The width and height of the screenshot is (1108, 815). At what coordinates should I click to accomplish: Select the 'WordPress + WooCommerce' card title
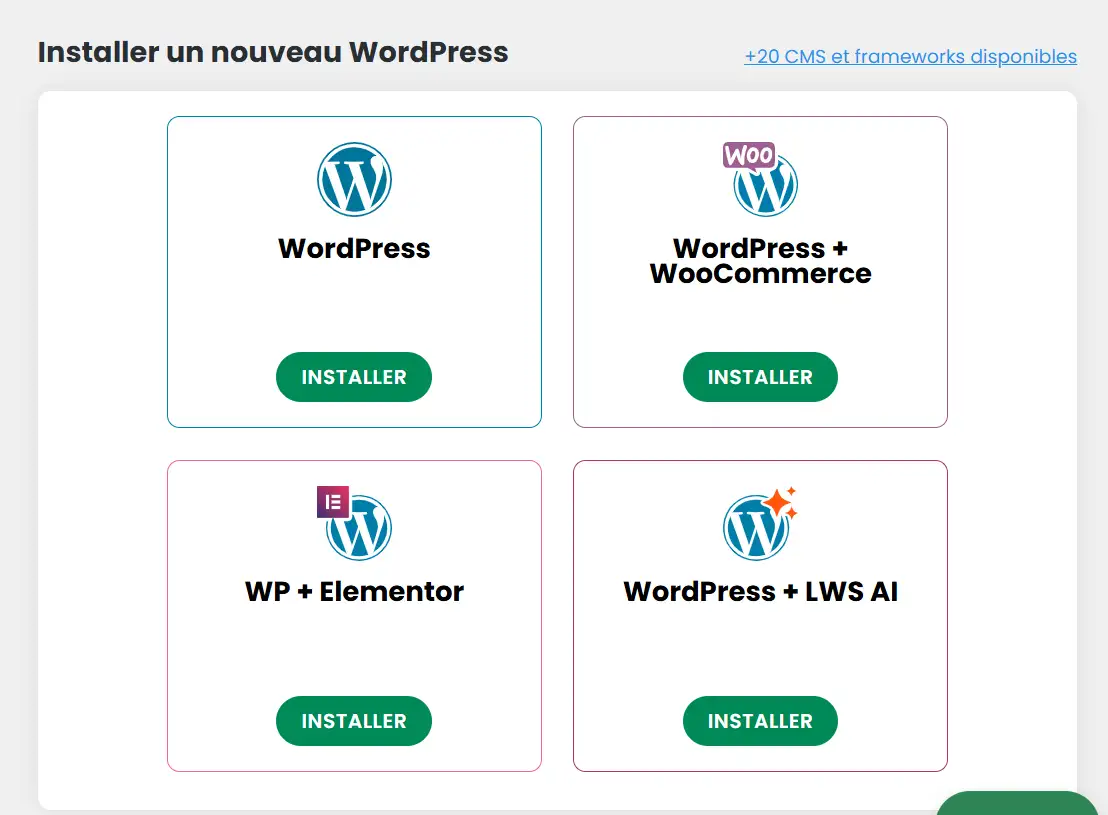(x=760, y=261)
